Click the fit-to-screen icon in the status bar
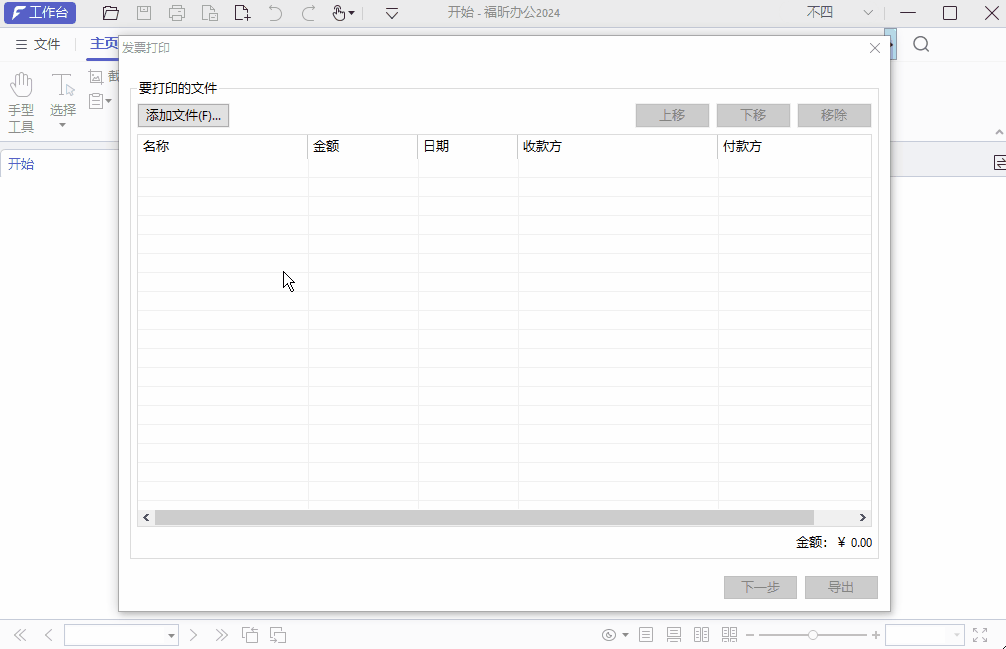Screen dimensions: 1006x649 coord(981,634)
